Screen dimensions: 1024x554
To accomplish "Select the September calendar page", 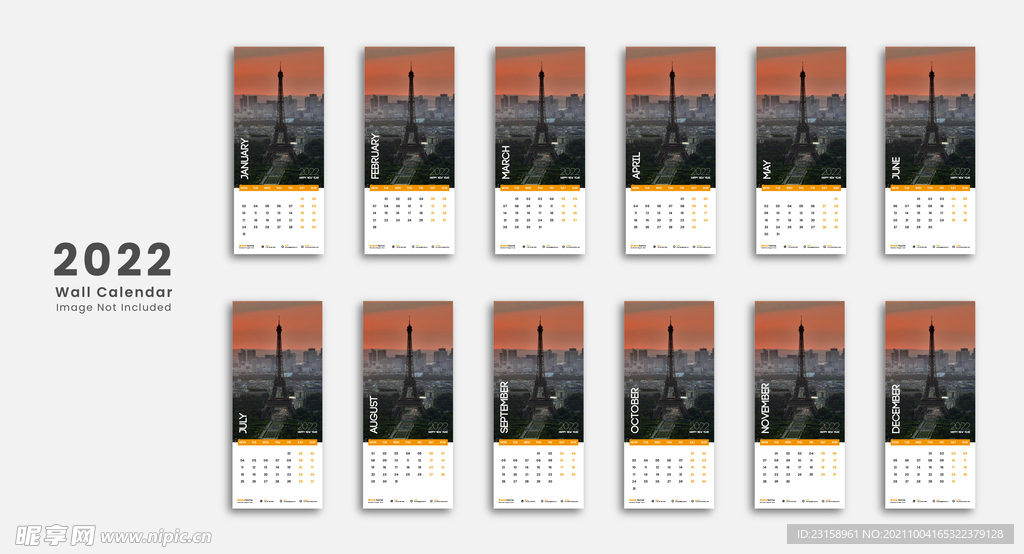I will [x=538, y=404].
